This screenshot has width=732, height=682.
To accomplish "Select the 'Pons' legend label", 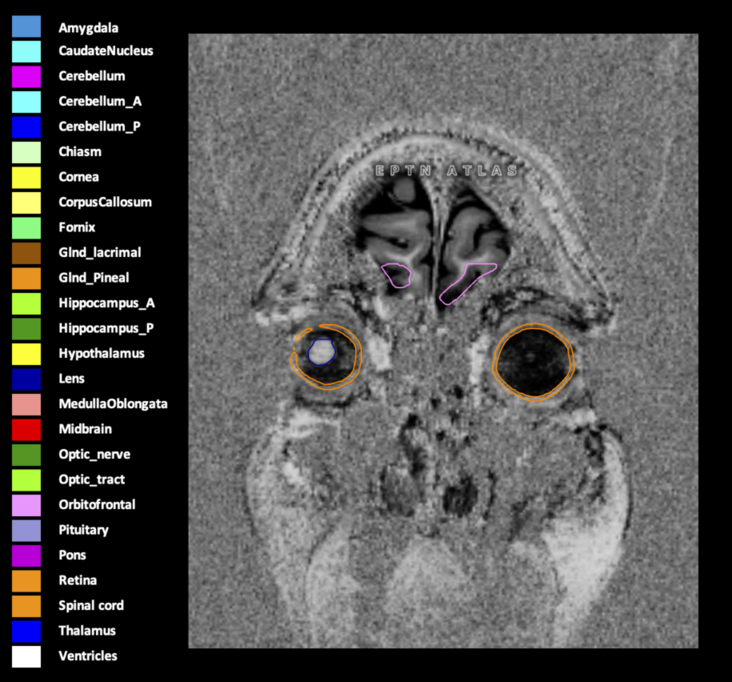I will coord(72,555).
